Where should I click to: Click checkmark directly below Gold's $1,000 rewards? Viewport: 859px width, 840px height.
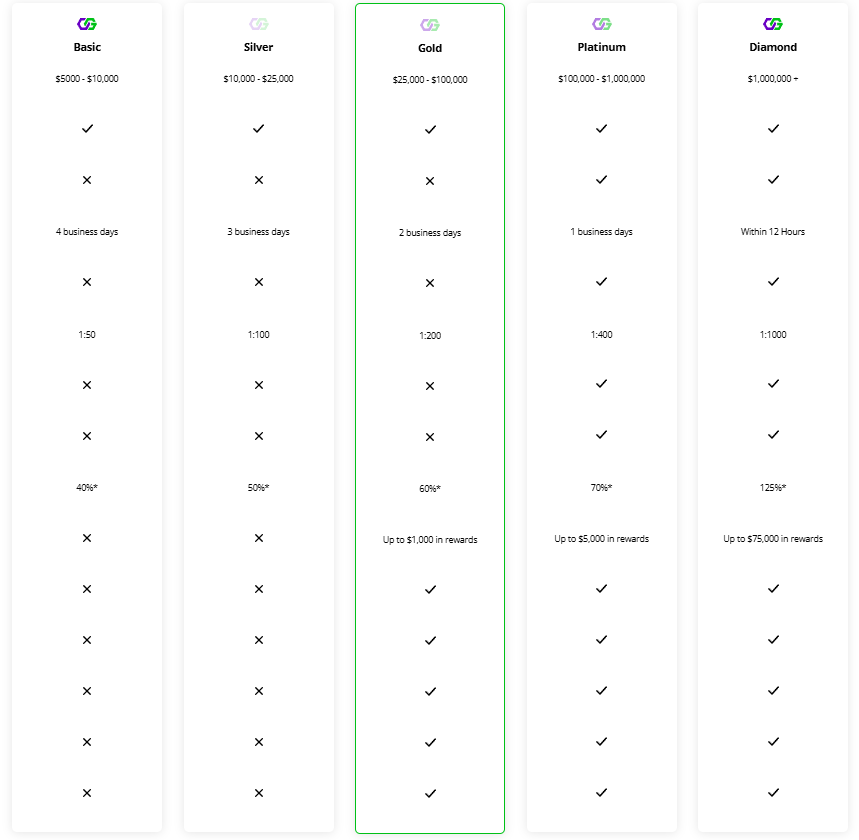click(x=430, y=590)
